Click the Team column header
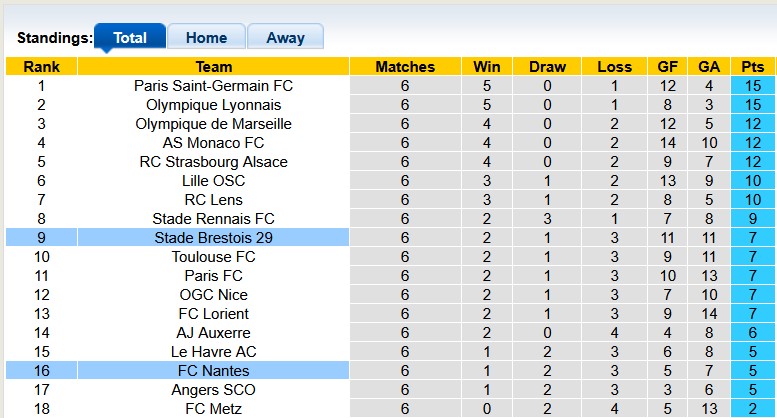The width and height of the screenshot is (777, 418). point(214,67)
